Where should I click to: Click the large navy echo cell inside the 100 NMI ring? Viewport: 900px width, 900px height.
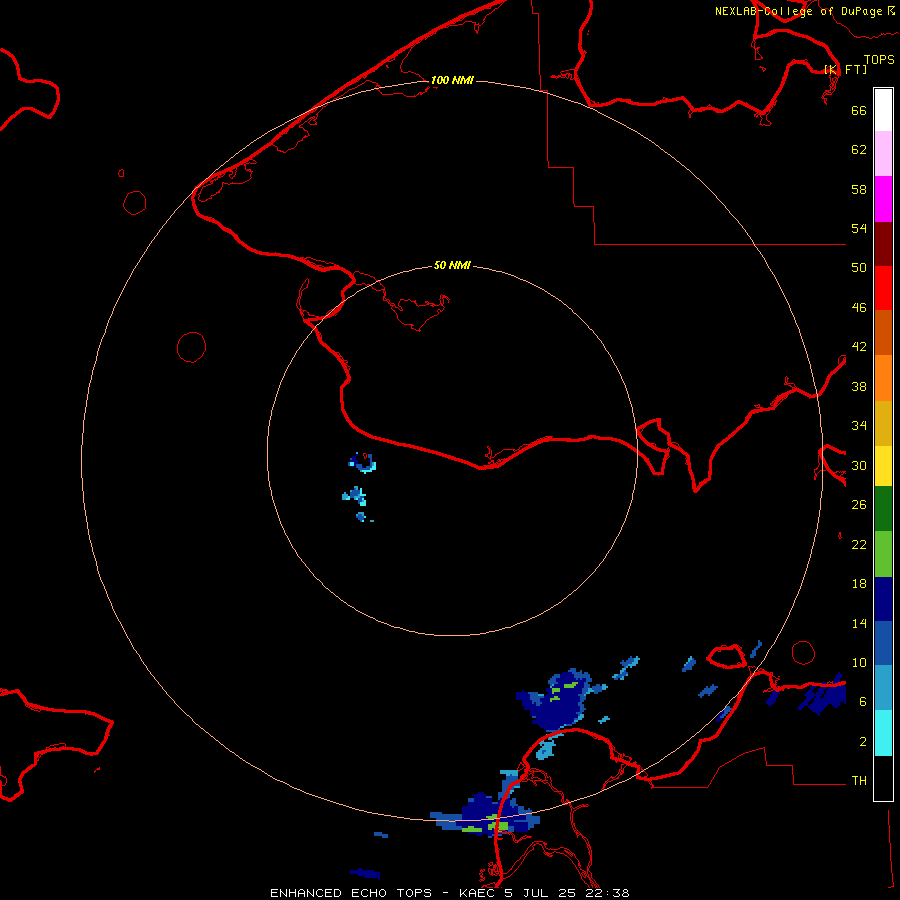560,700
